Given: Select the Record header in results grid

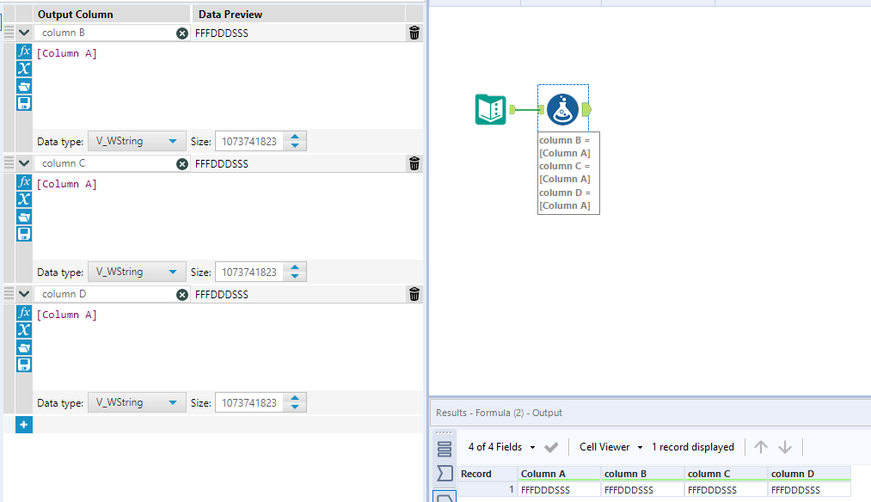Looking at the screenshot, I should point(487,474).
